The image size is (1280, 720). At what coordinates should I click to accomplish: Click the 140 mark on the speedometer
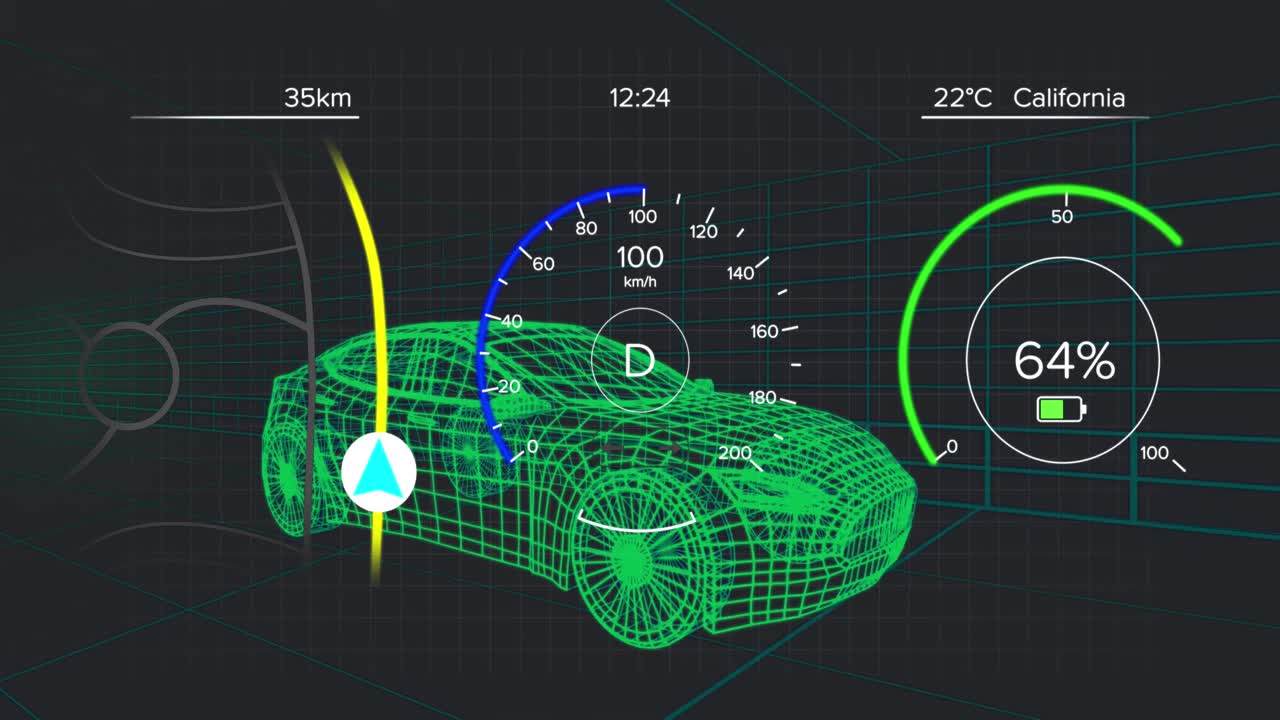[x=741, y=273]
